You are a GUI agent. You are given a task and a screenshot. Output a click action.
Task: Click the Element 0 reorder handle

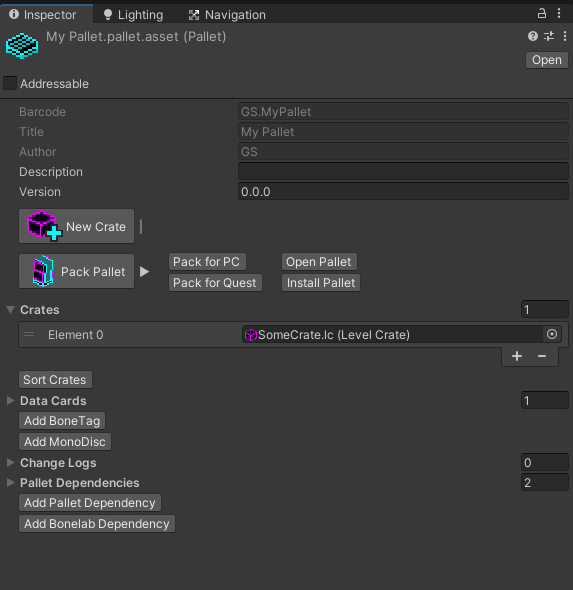coord(29,334)
